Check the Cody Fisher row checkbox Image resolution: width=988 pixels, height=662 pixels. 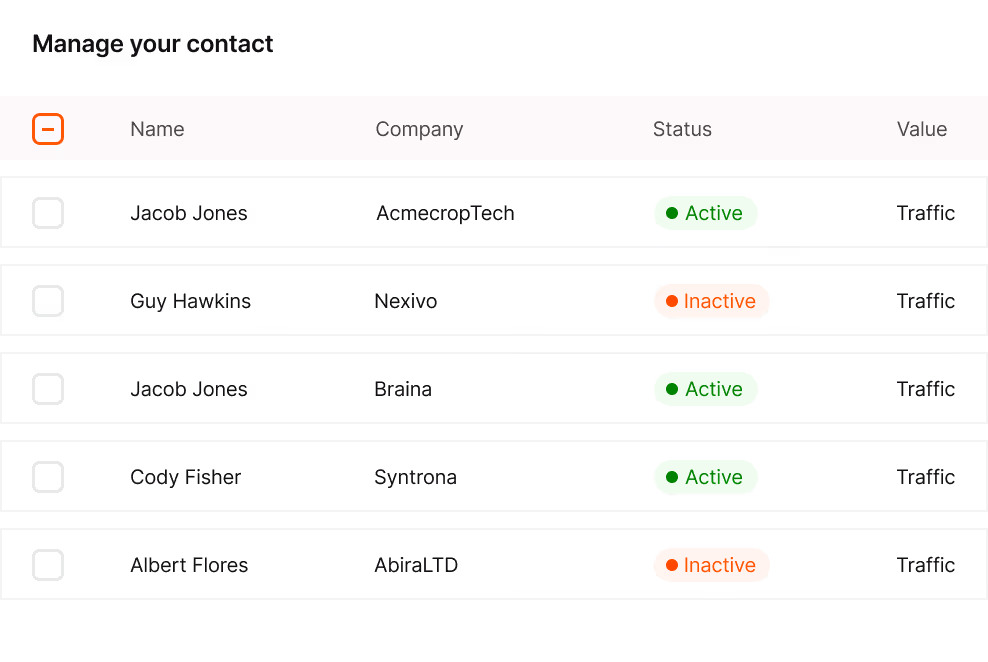tap(48, 477)
